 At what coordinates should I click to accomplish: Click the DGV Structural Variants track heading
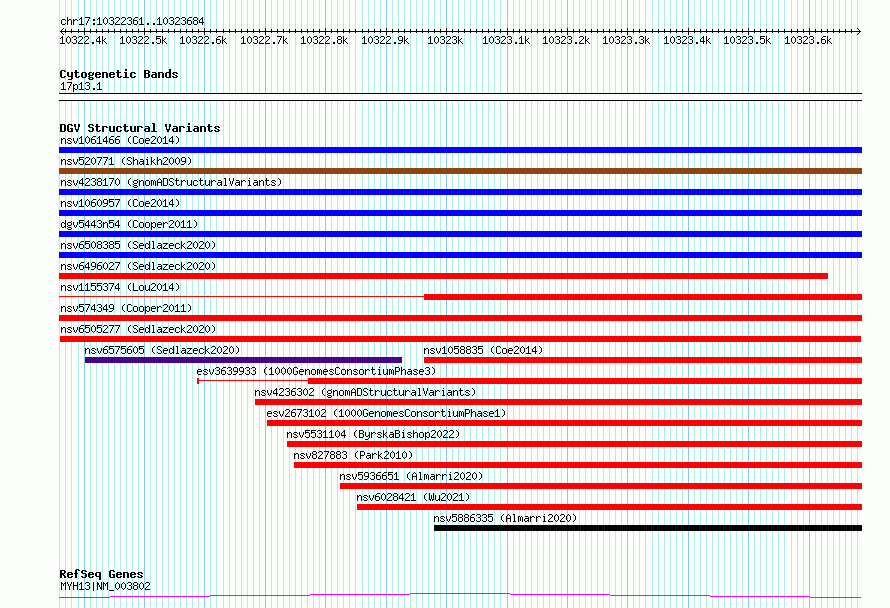pos(140,128)
